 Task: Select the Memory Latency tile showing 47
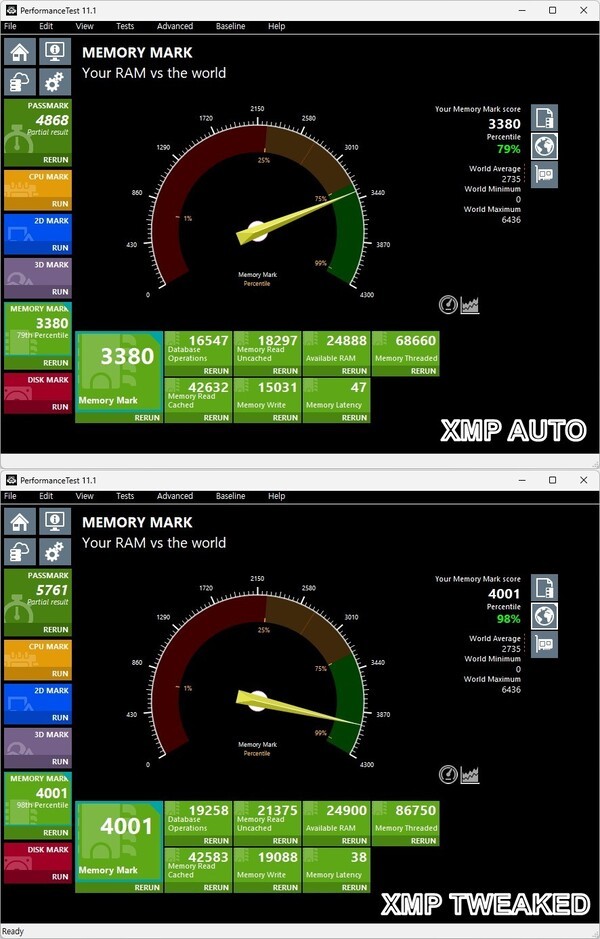coord(336,393)
